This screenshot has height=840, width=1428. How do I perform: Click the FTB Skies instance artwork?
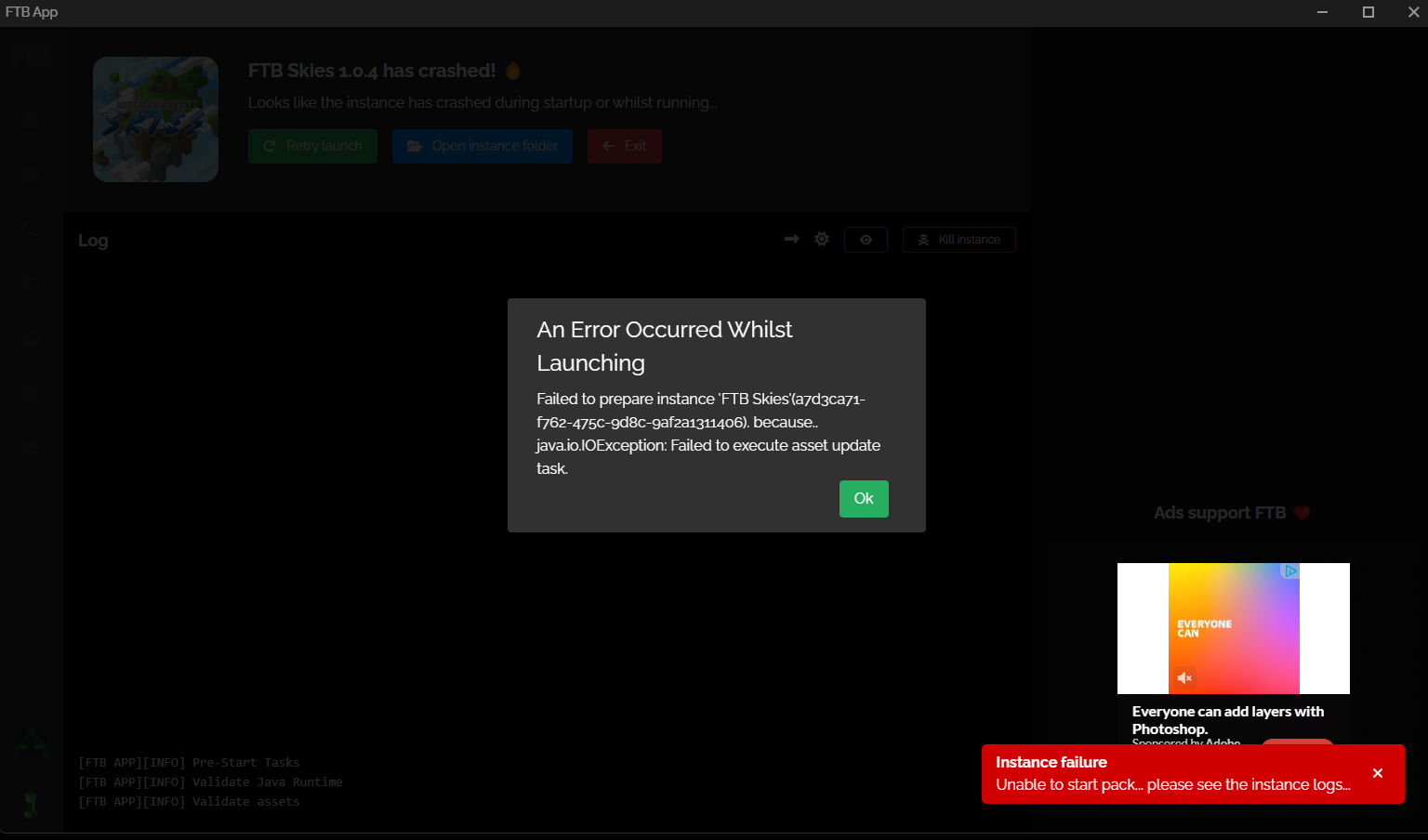155,119
